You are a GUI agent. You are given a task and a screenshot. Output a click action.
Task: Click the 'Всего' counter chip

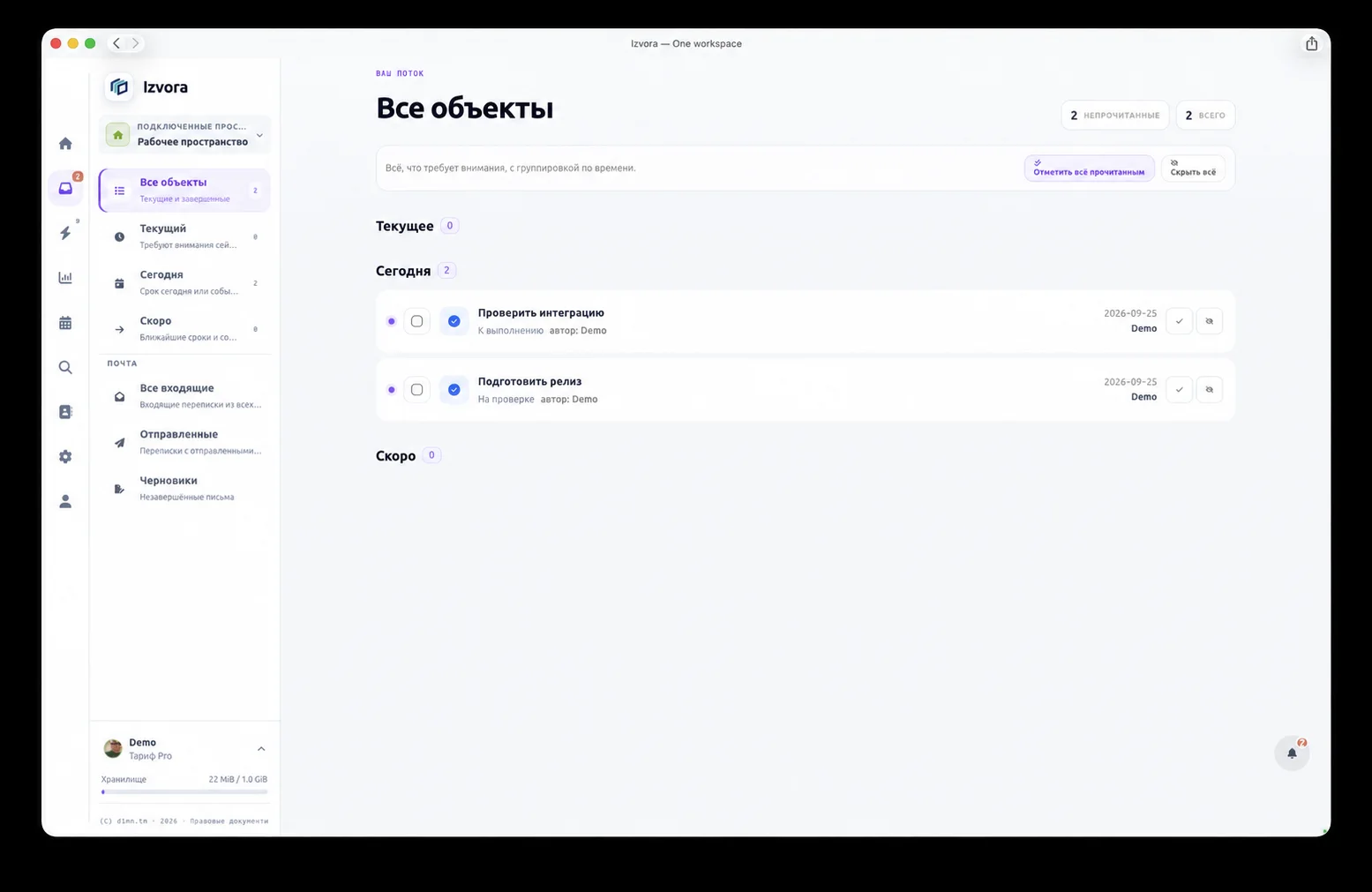pos(1205,116)
